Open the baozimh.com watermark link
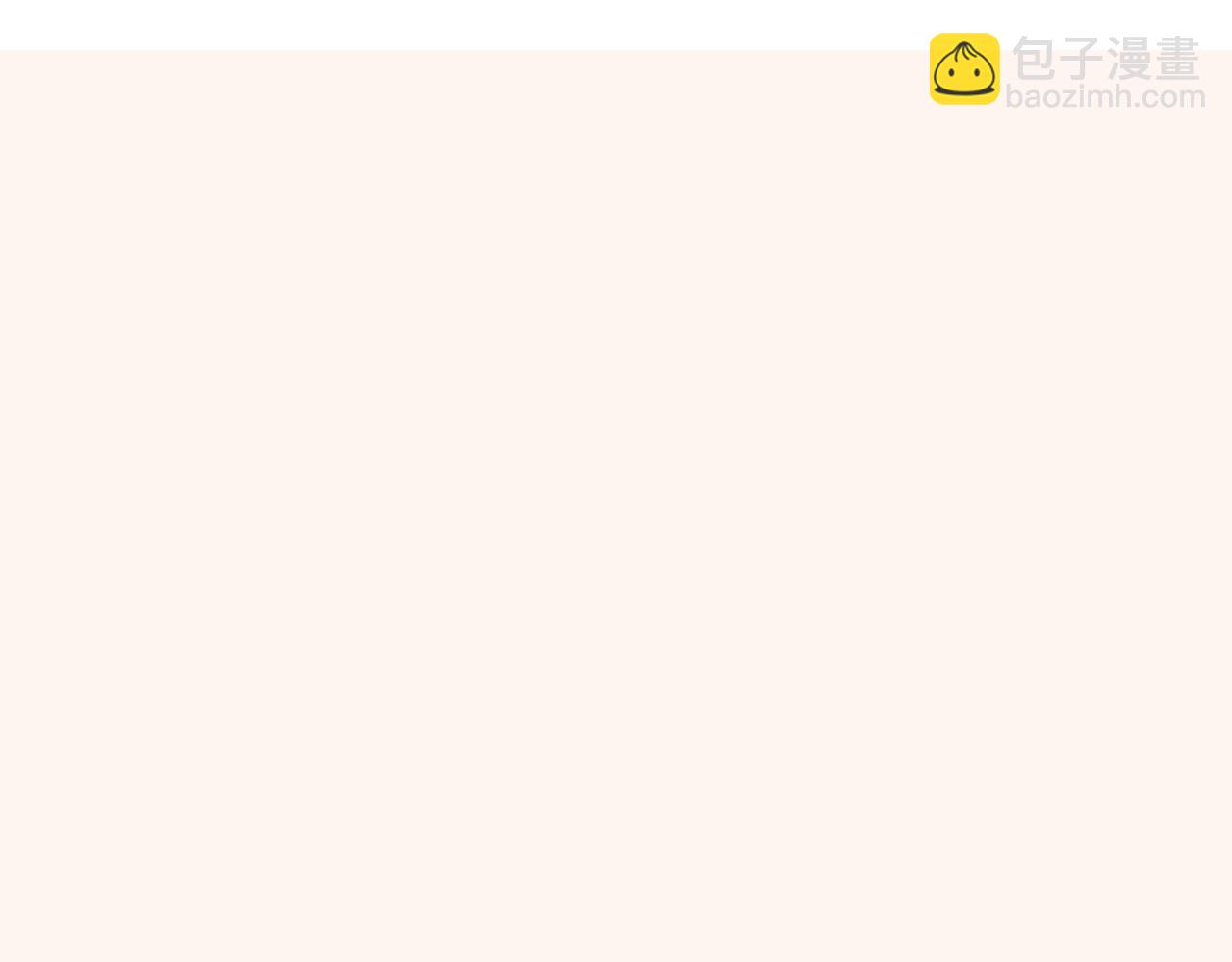Screen dimensions: 1232x962 coord(1105,96)
